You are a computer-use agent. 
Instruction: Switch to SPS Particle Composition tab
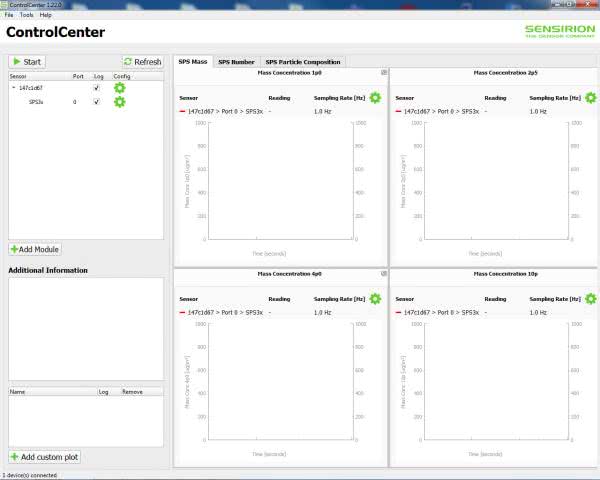pos(303,62)
